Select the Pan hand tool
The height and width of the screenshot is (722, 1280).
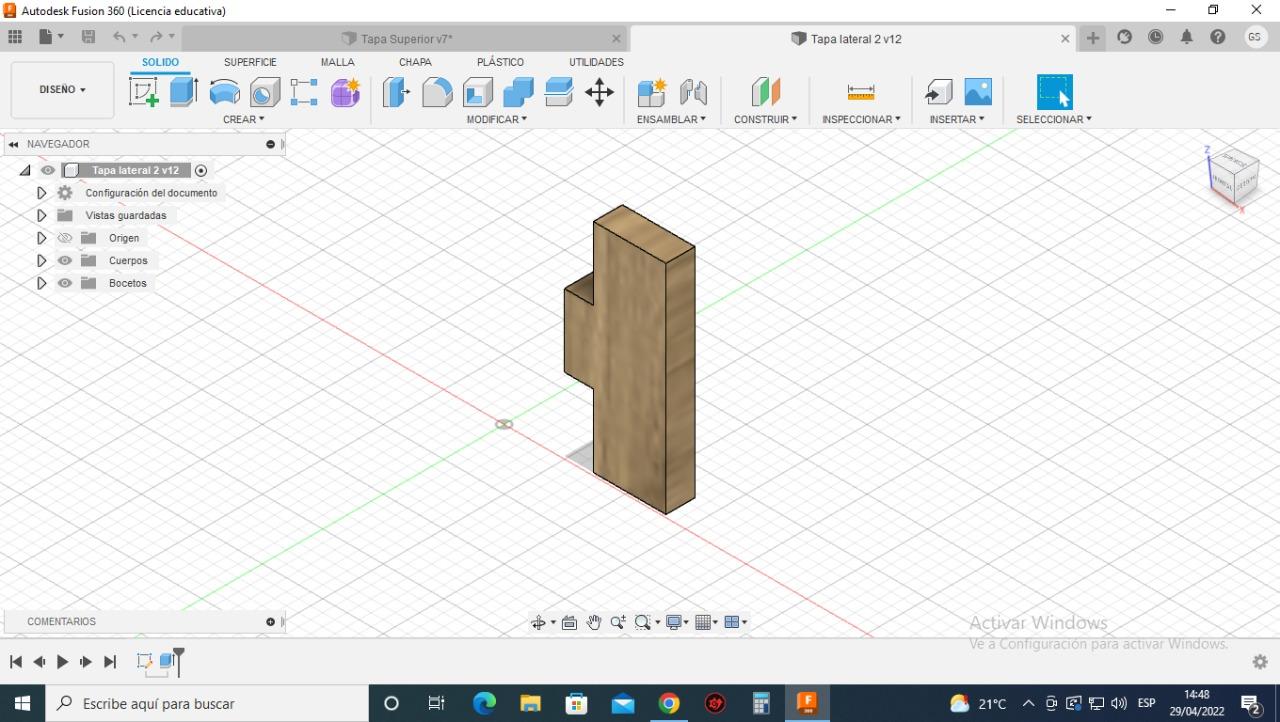(x=593, y=622)
